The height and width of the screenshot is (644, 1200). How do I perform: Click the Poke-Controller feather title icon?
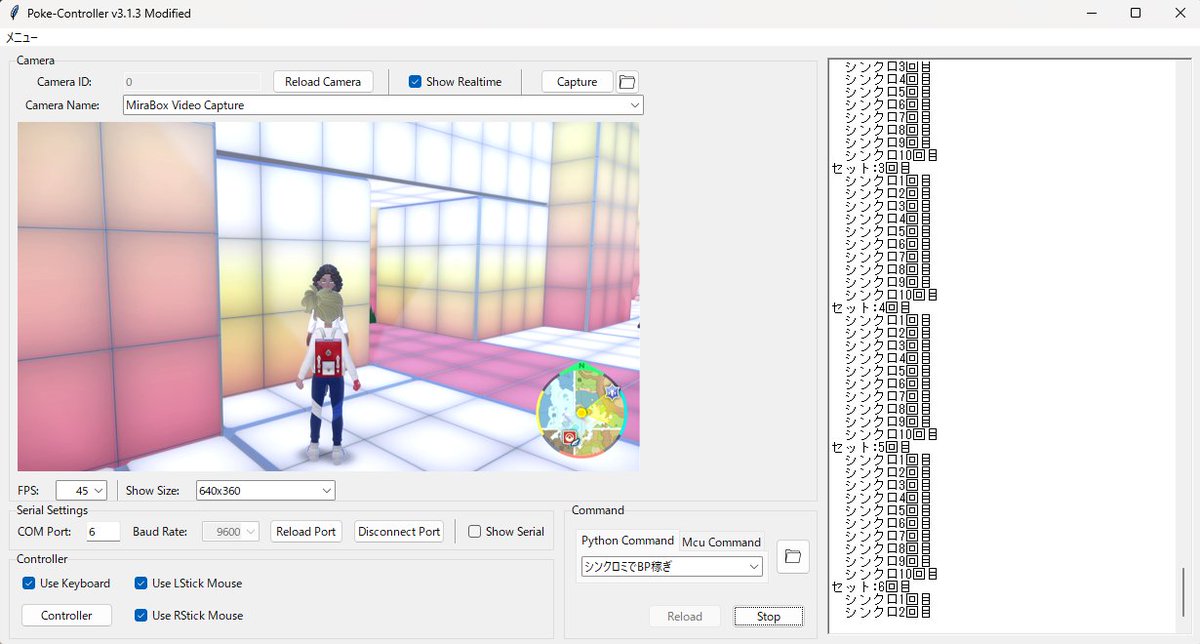[x=15, y=13]
